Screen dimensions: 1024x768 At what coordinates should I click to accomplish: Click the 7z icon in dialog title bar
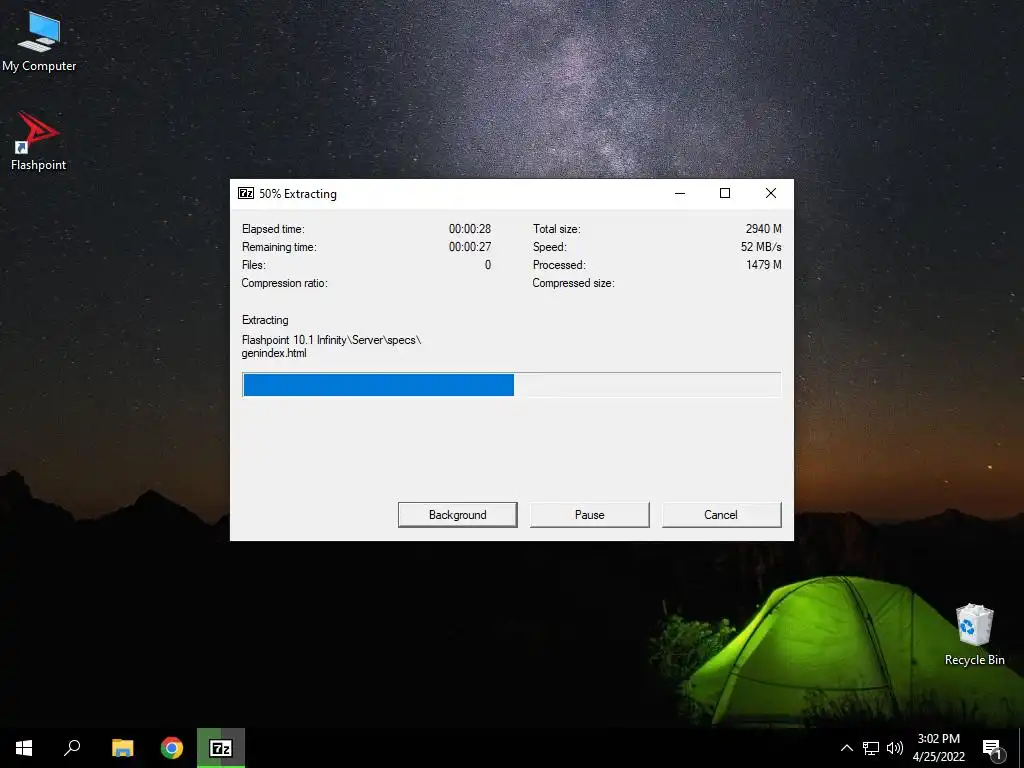(246, 193)
